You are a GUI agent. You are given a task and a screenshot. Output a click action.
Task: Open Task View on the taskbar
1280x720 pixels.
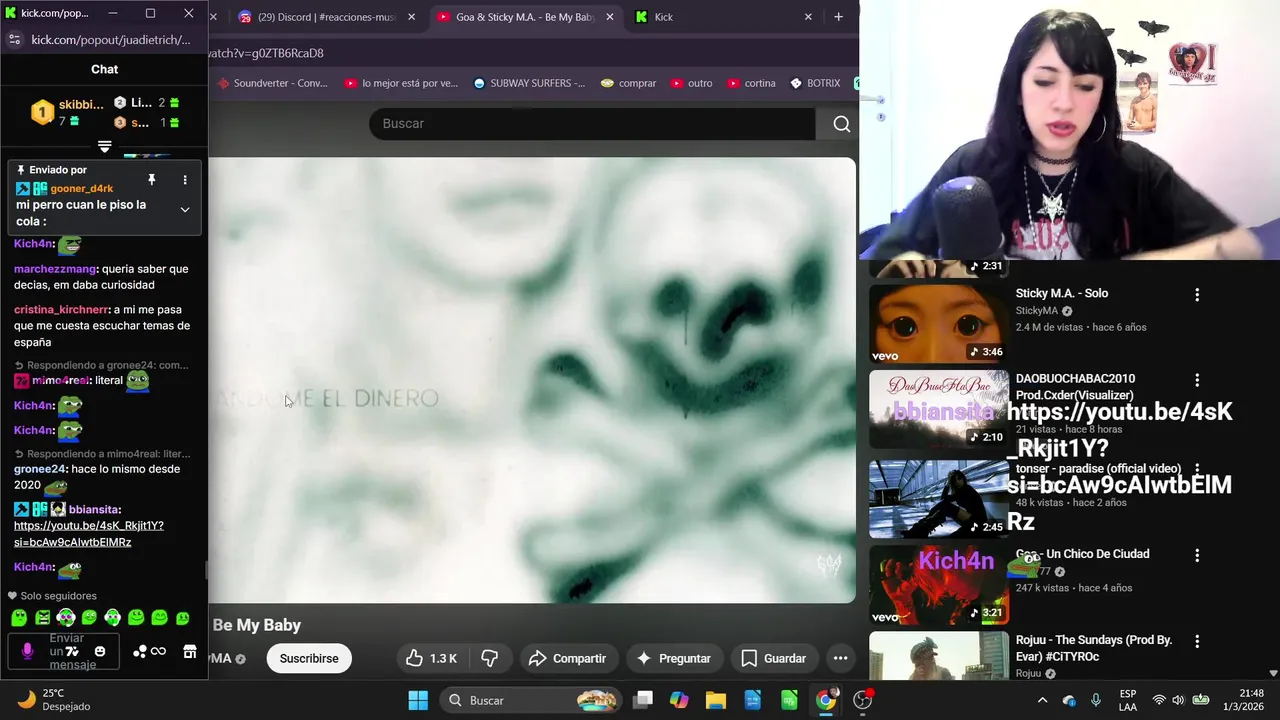click(643, 700)
